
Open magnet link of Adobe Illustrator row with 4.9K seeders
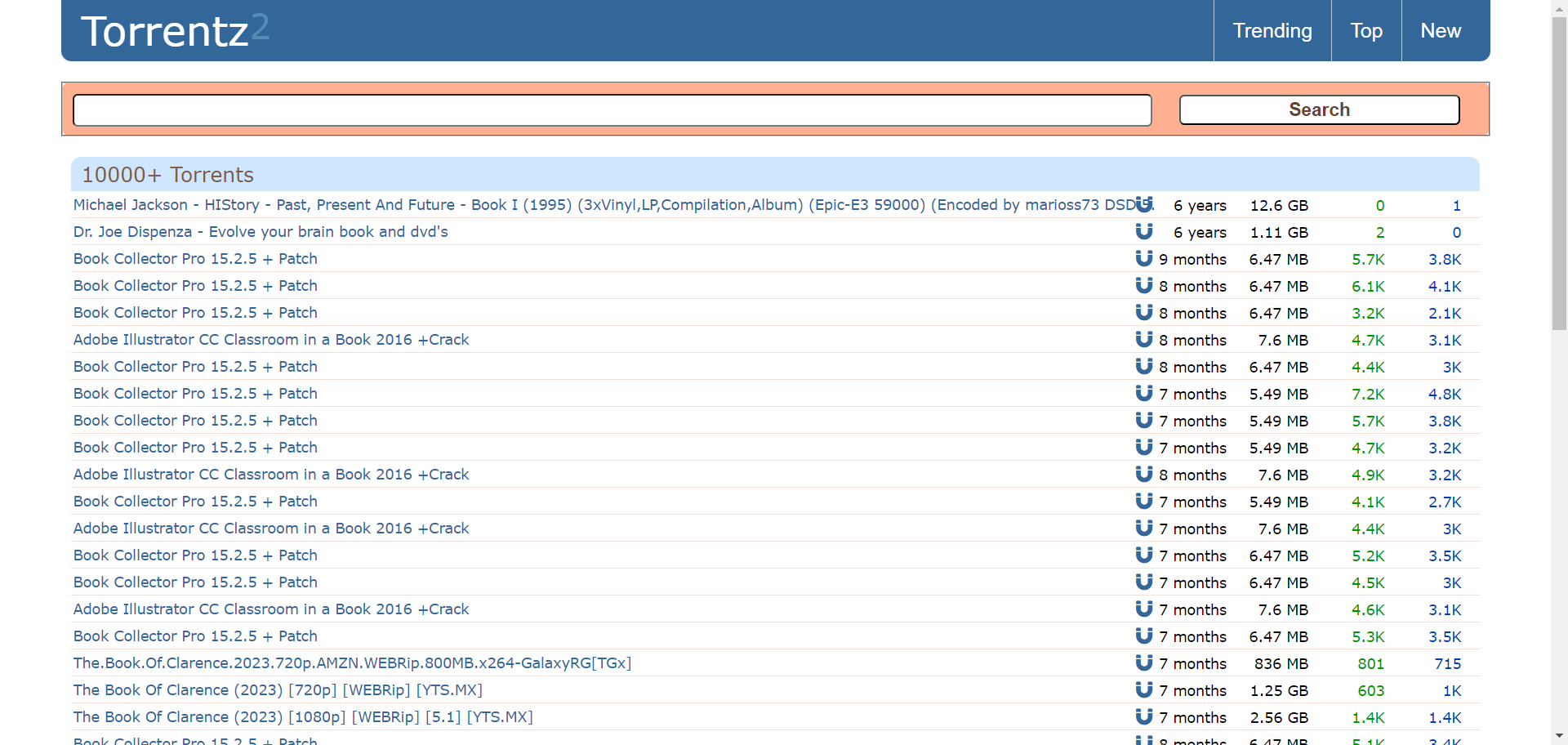coord(1144,474)
